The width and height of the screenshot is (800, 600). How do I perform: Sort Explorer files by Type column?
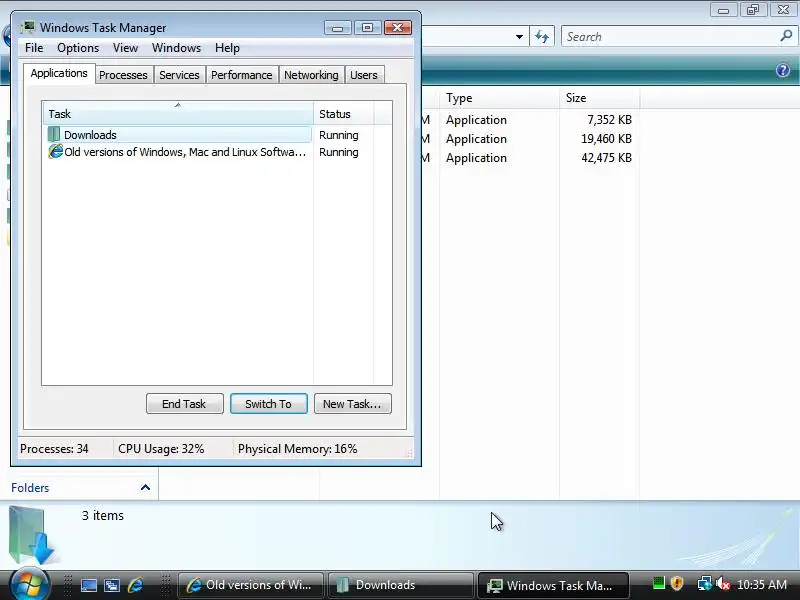tap(499, 98)
